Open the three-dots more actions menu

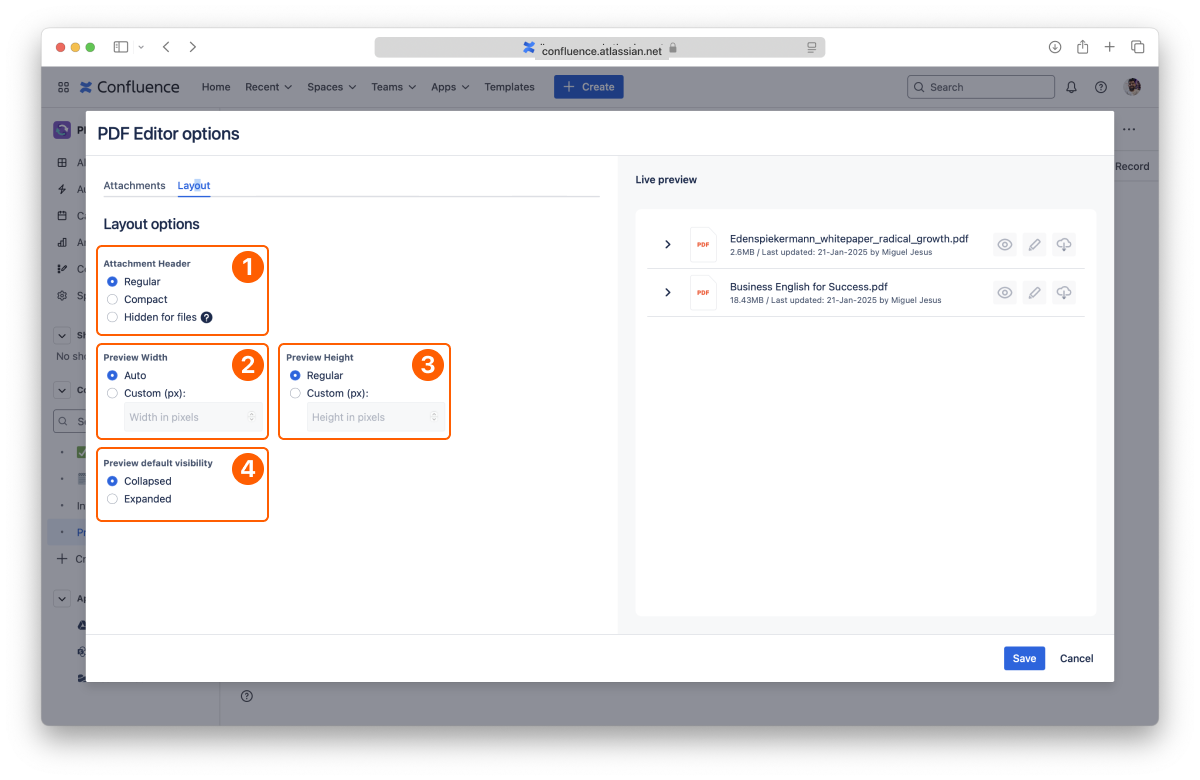[1129, 130]
